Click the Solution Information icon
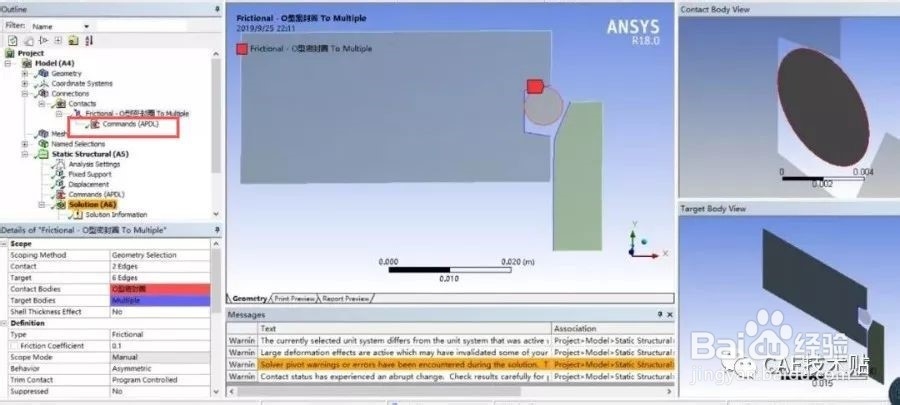The height and width of the screenshot is (405, 900). click(x=76, y=215)
